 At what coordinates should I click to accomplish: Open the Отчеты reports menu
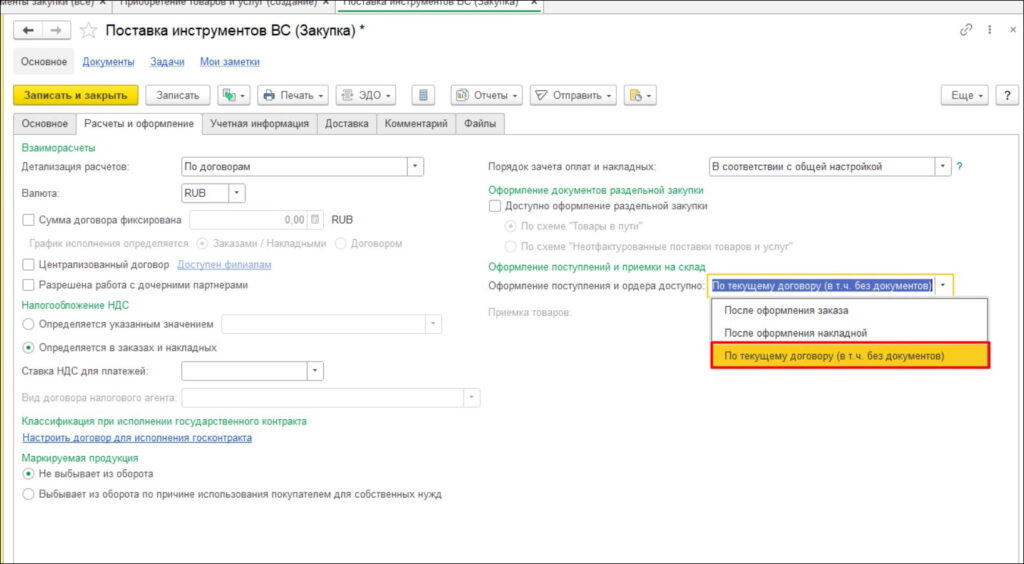pos(487,95)
